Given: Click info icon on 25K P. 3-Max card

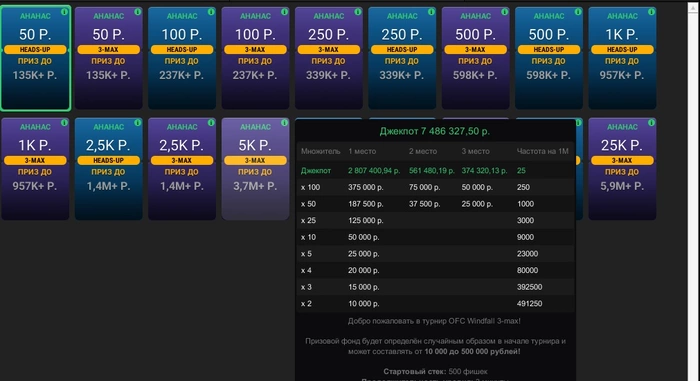Looking at the screenshot, I should tap(651, 123).
